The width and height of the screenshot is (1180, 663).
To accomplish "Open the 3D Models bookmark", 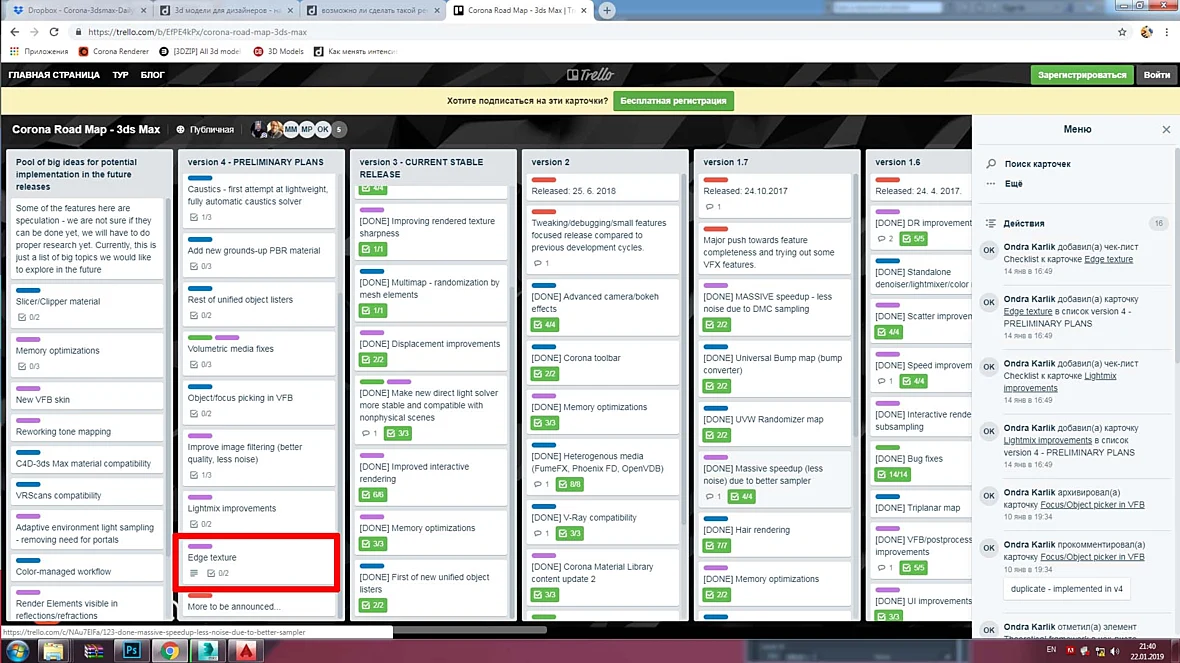I will coord(278,51).
